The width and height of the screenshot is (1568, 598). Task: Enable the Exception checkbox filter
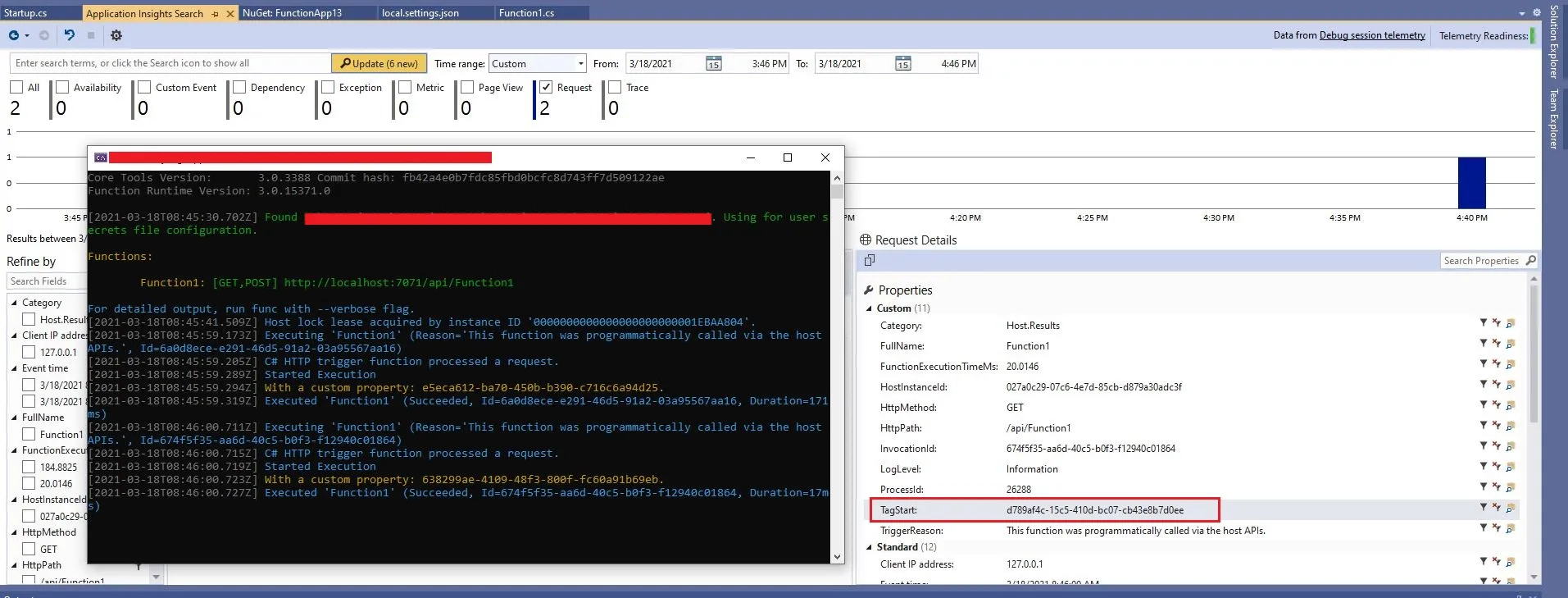click(328, 87)
